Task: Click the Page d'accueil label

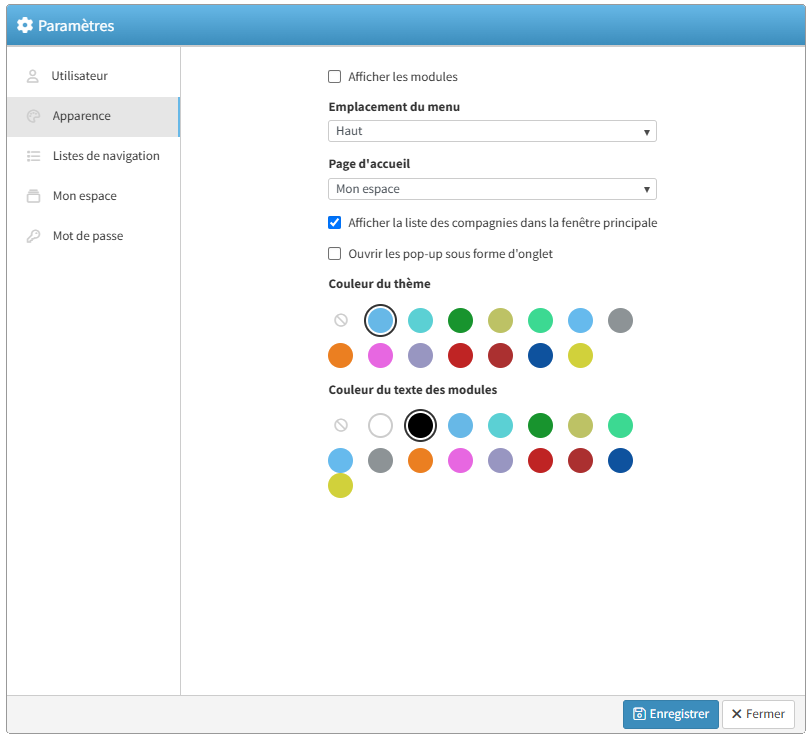Action: coord(369,164)
